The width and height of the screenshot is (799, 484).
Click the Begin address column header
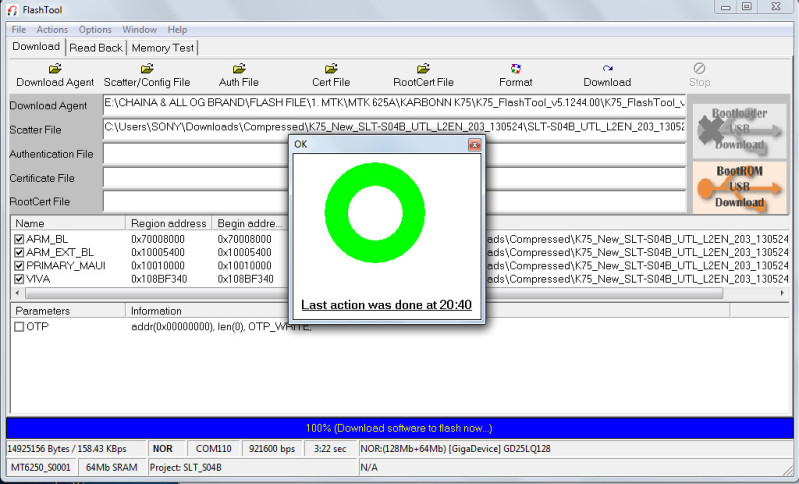(250, 223)
